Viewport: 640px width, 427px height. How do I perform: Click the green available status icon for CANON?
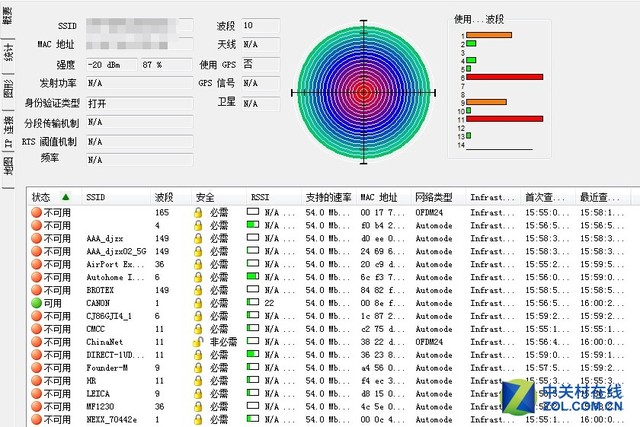point(36,303)
